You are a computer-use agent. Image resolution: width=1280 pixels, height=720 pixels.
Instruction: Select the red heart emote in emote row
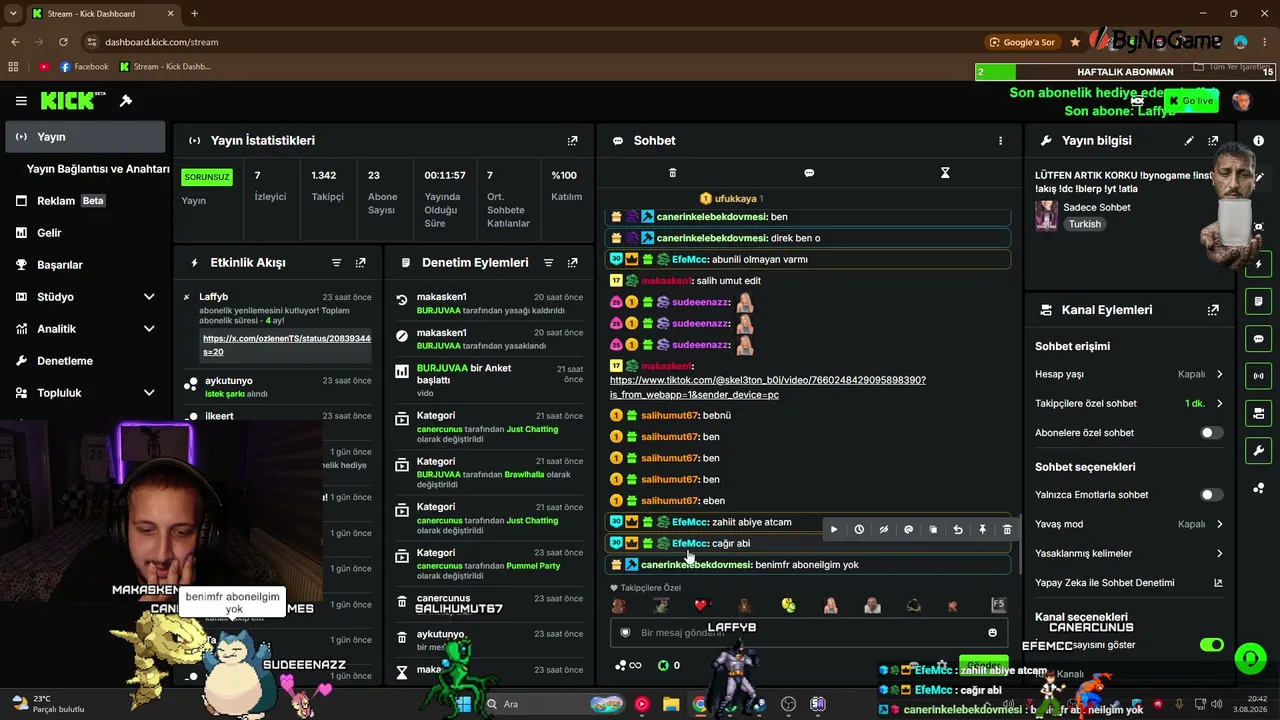pyautogui.click(x=702, y=605)
